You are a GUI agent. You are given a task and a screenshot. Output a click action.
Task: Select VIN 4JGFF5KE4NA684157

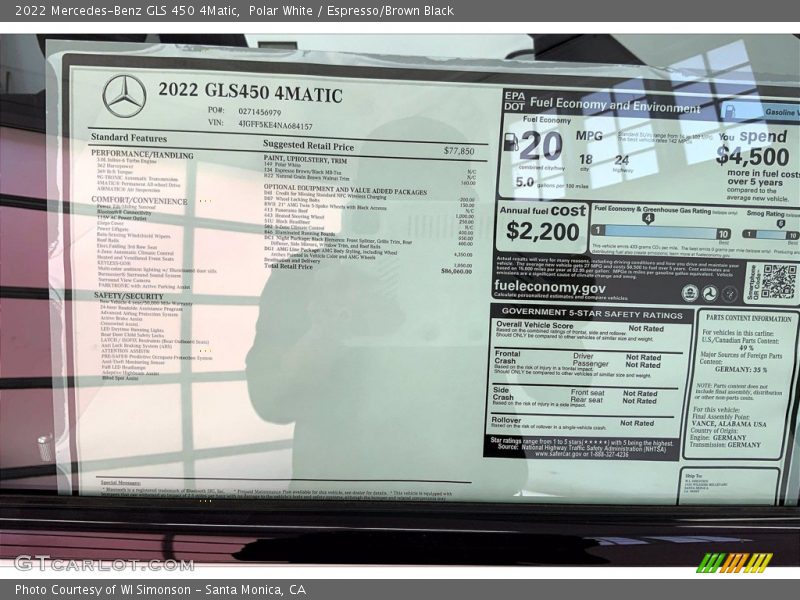tap(275, 124)
